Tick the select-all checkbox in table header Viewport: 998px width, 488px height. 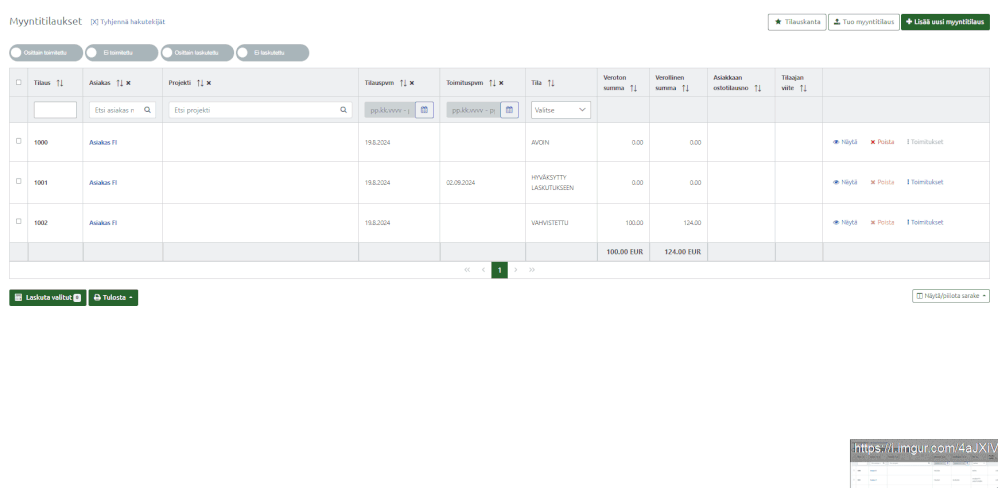click(18, 82)
